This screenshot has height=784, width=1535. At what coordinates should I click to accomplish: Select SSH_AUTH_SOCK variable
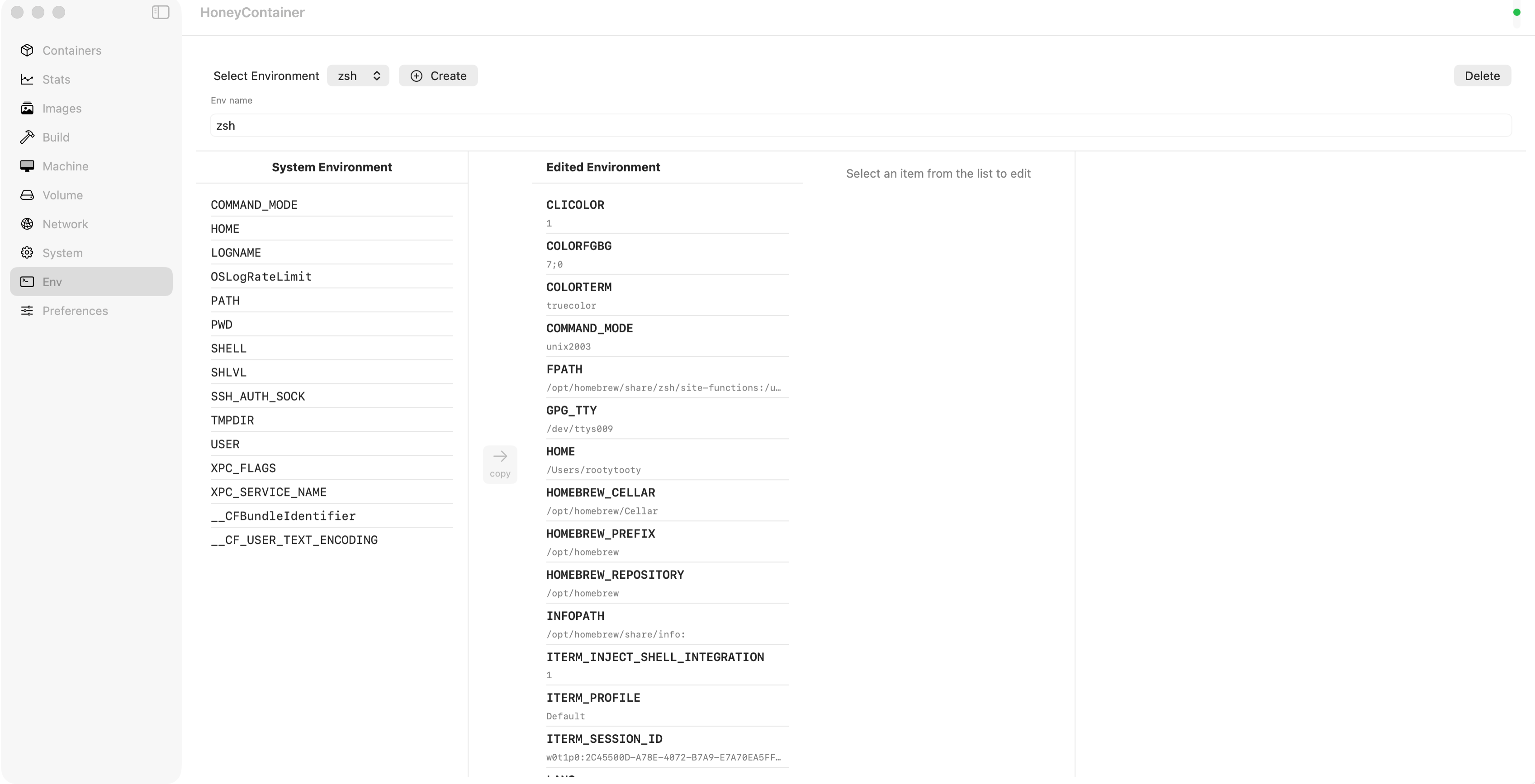tap(332, 396)
